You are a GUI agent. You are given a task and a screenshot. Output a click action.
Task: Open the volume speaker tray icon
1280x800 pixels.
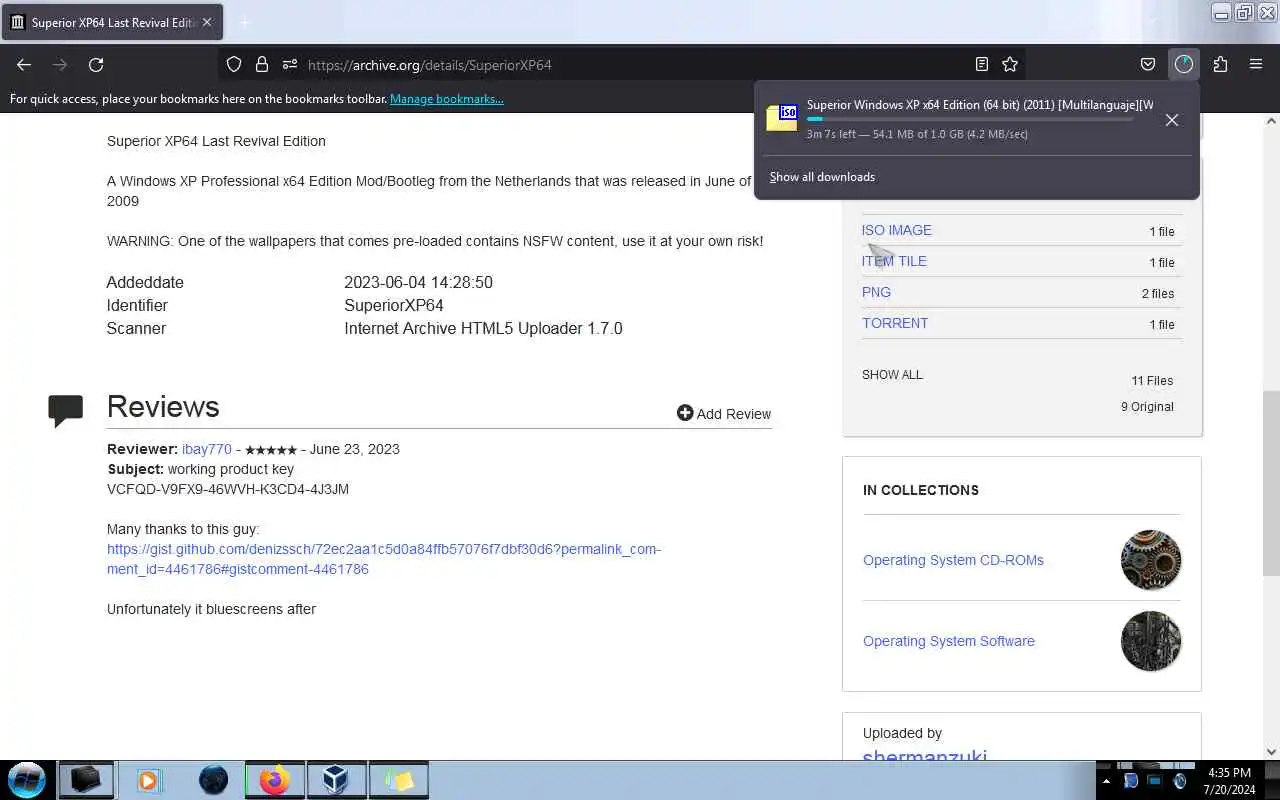pos(1179,781)
